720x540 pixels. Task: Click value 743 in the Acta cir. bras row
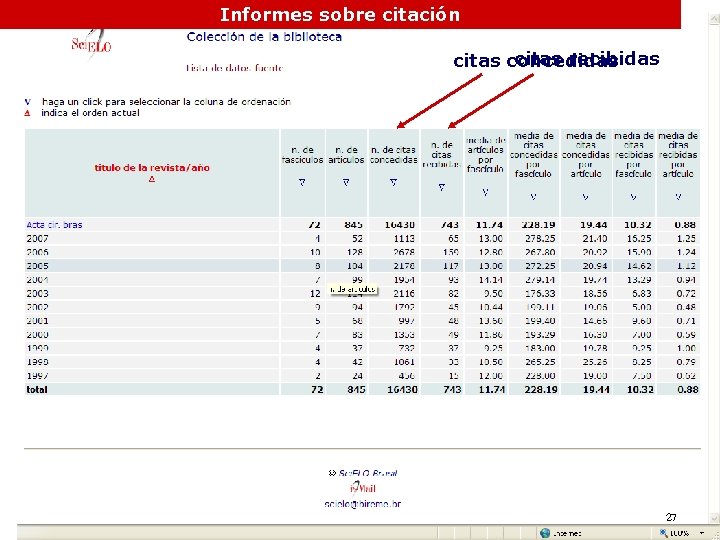tap(449, 225)
